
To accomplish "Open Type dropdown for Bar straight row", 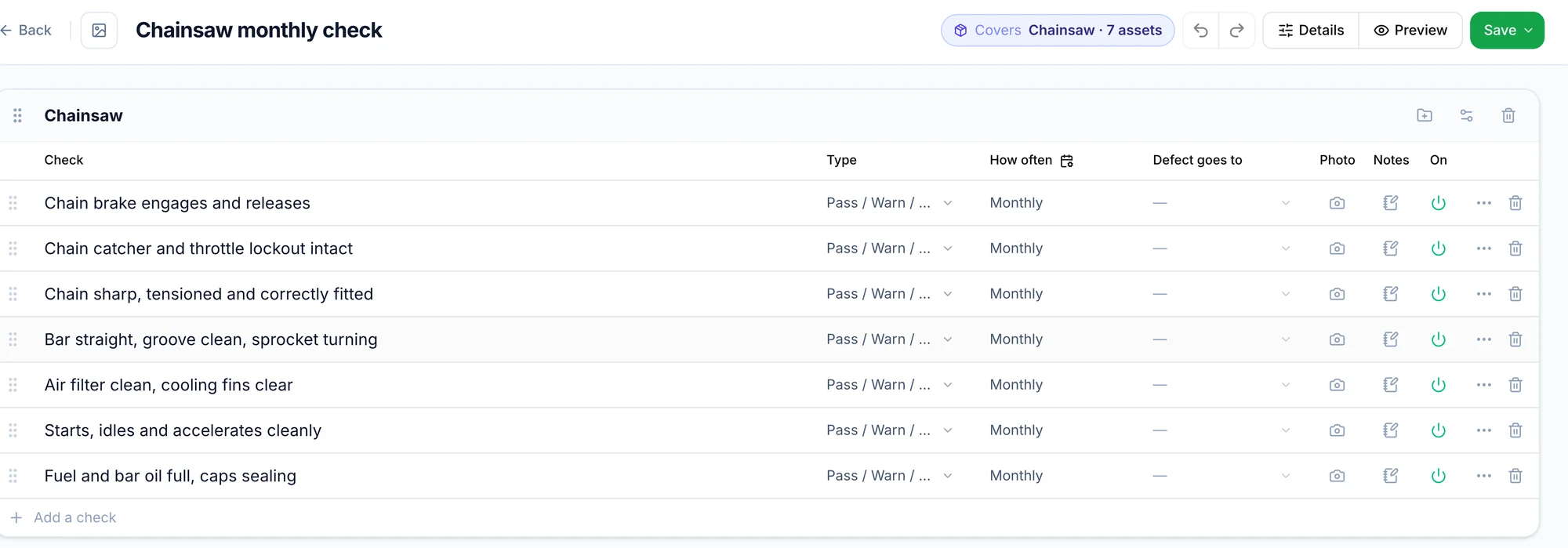I will [x=890, y=339].
